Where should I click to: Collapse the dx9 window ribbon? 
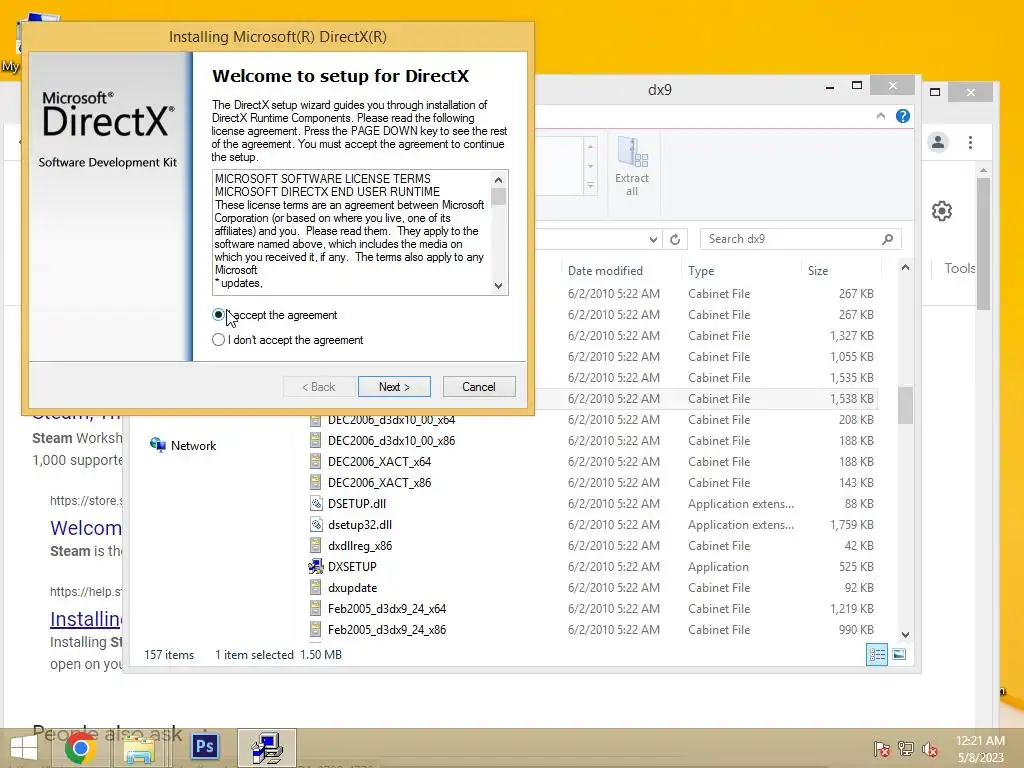click(880, 116)
